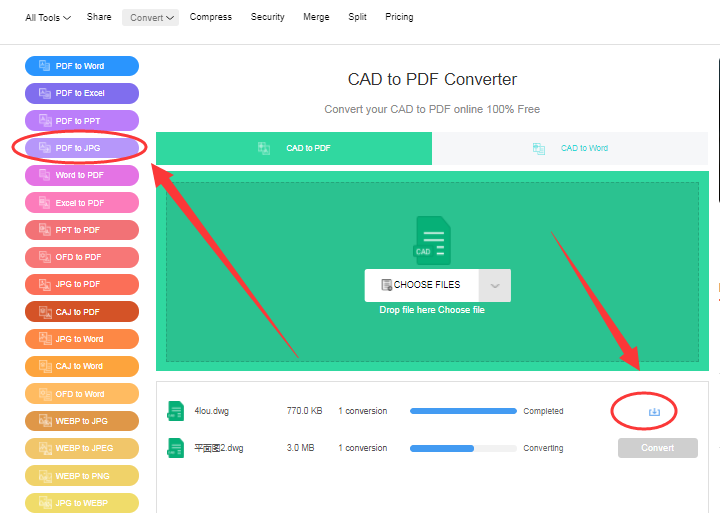This screenshot has height=513, width=720.
Task: Click the Convert button for 平面图2.dwg
Action: [x=658, y=448]
